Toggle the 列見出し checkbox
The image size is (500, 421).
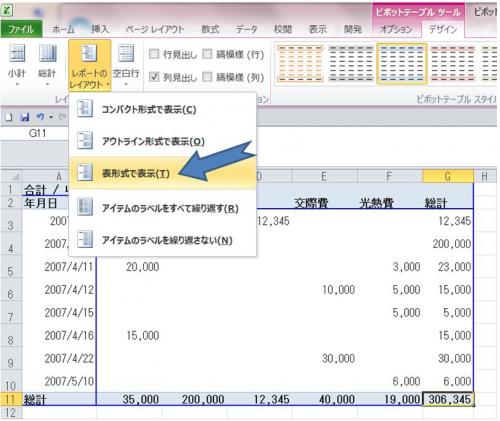[x=154, y=77]
